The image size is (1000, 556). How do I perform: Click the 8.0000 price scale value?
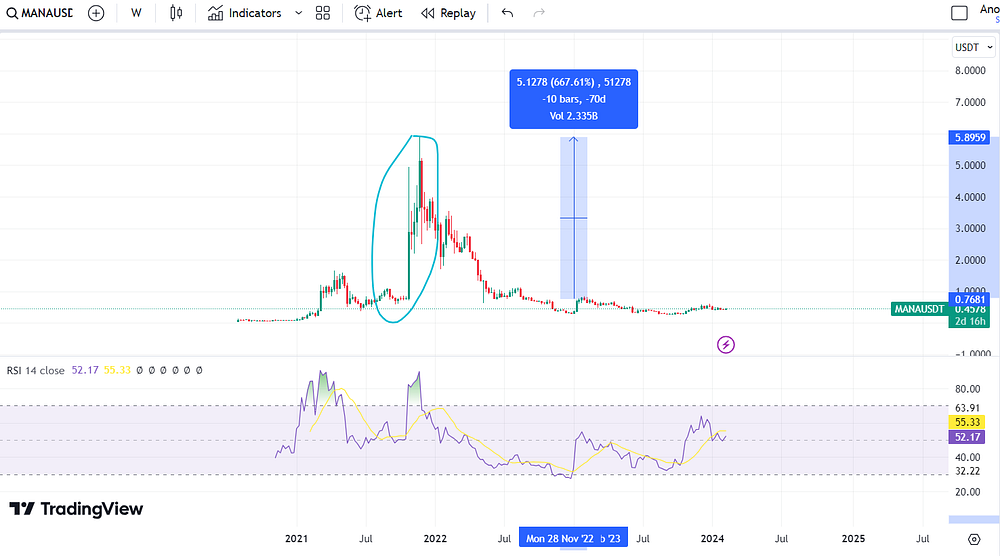970,71
